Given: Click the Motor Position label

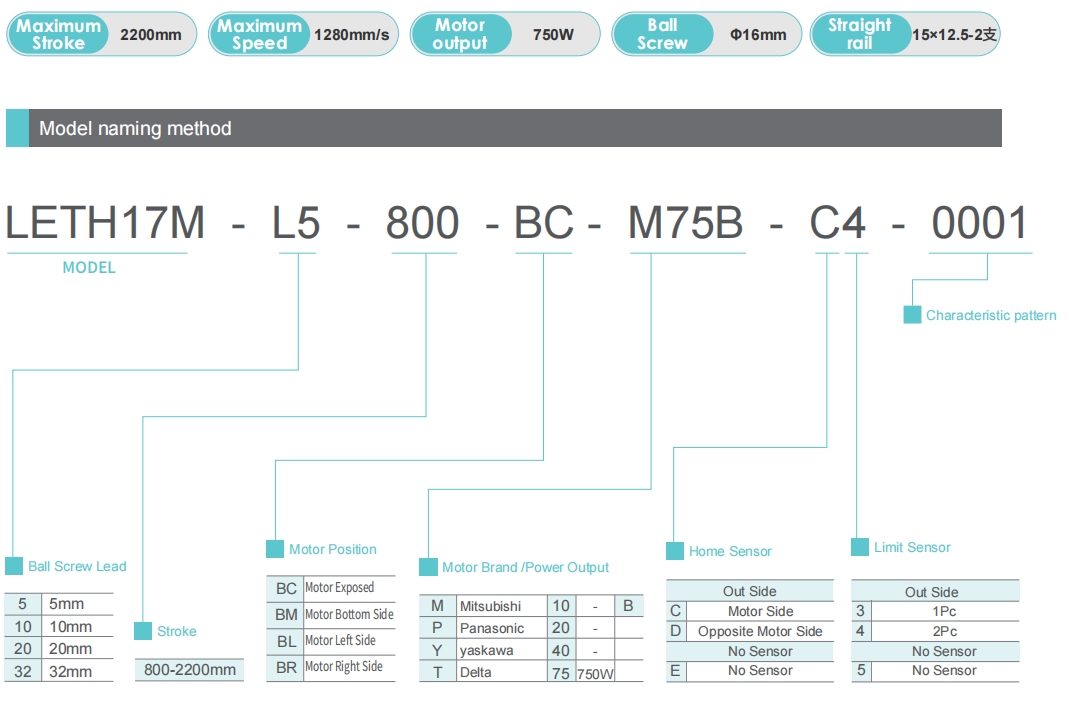Looking at the screenshot, I should [x=333, y=549].
